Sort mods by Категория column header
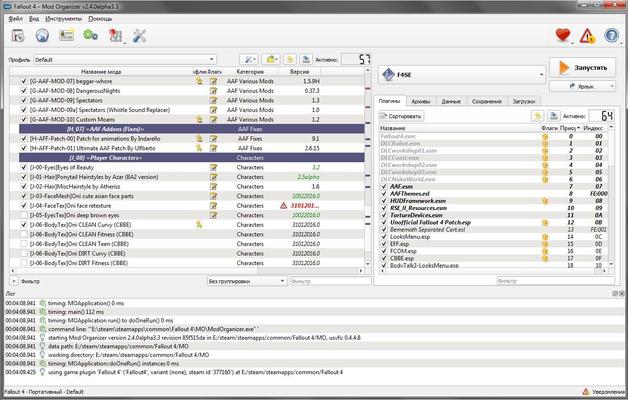628x400 pixels. click(250, 72)
